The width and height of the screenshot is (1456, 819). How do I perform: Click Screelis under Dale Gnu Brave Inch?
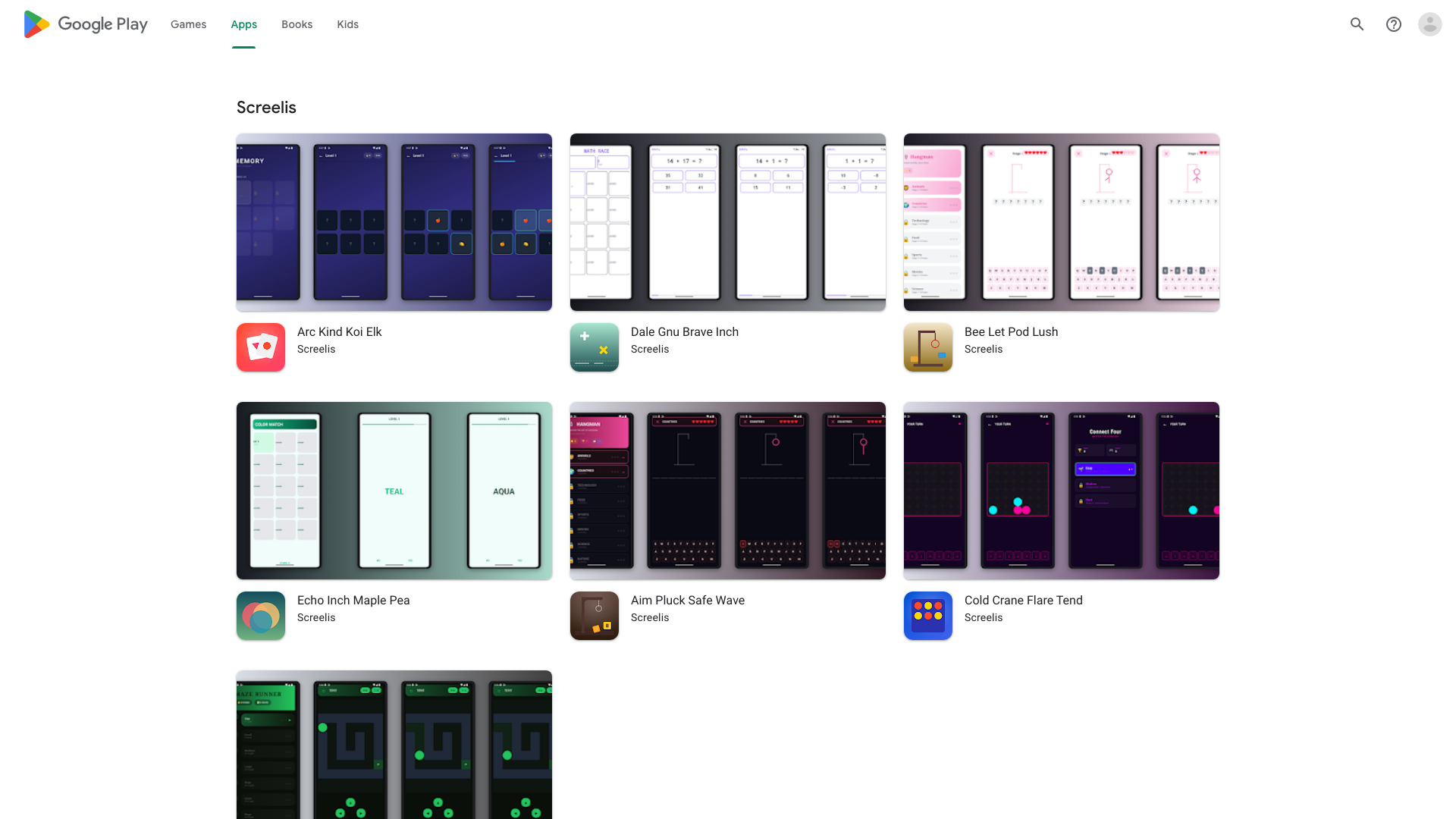click(650, 349)
